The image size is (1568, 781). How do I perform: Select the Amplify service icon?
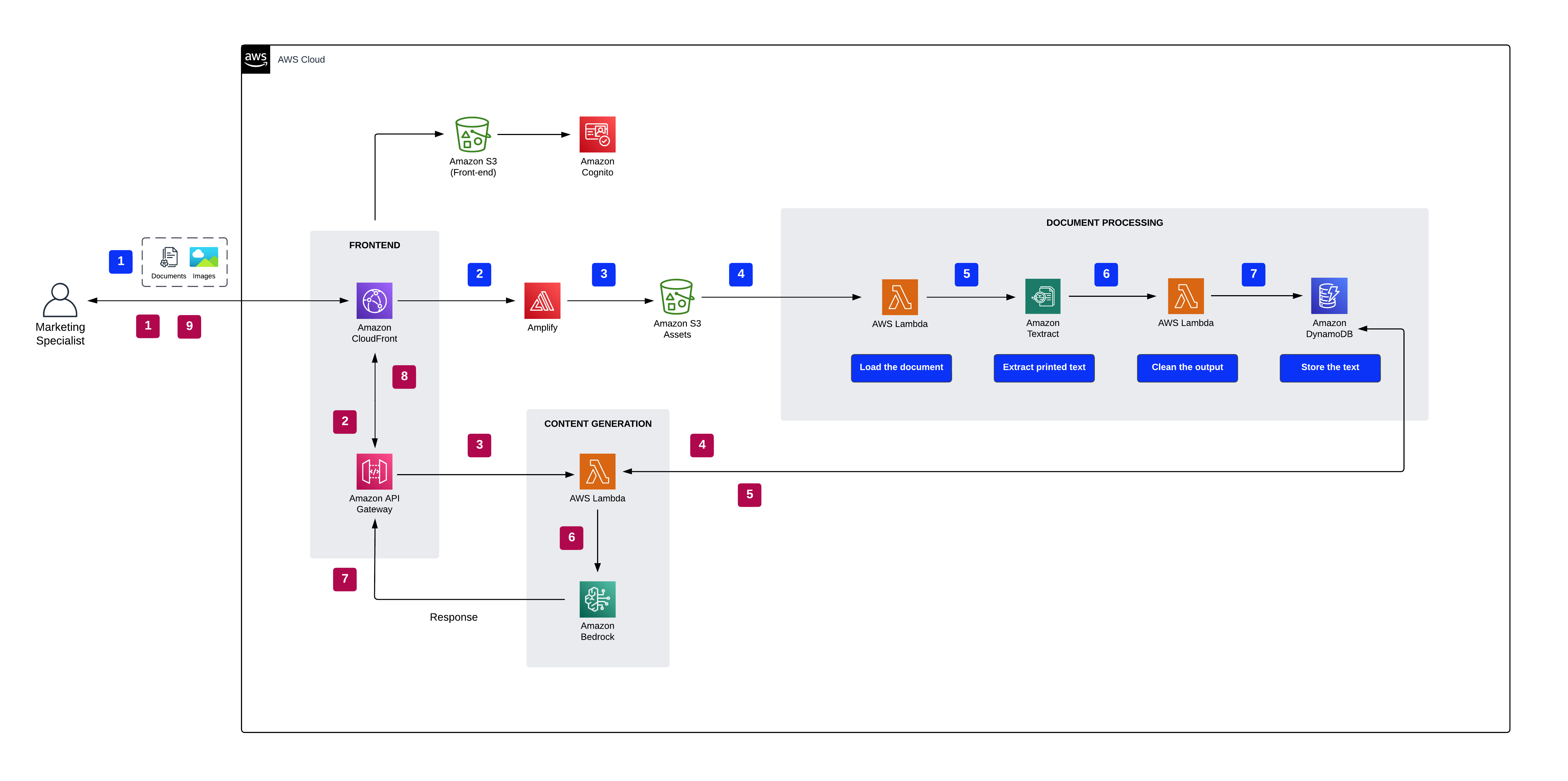[542, 300]
